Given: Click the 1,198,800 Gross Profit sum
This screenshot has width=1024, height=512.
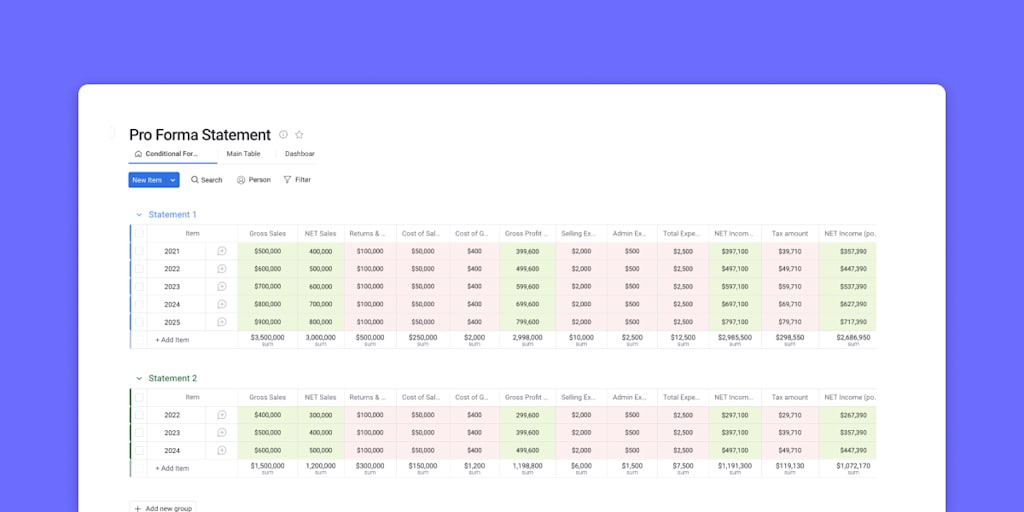Looking at the screenshot, I should tap(527, 466).
